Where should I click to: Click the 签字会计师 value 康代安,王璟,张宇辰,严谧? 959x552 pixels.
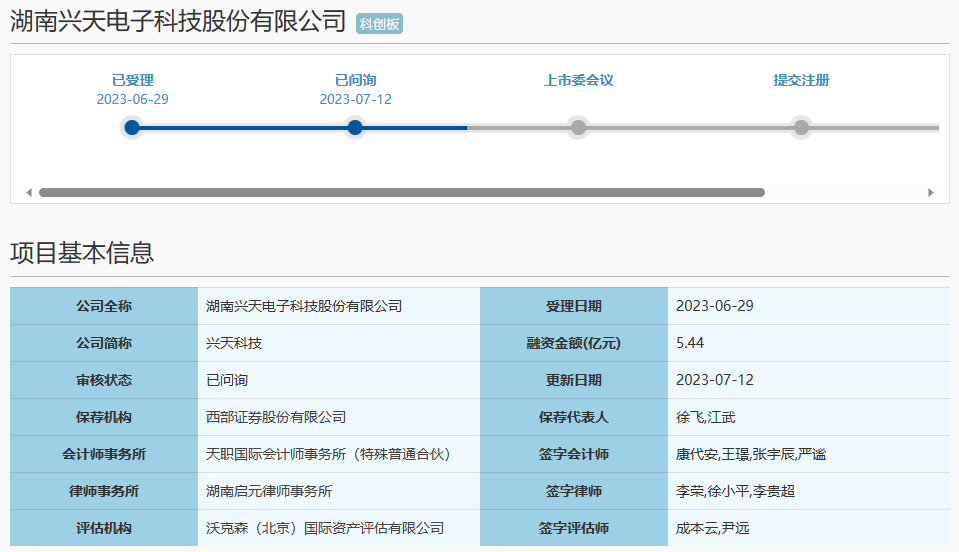(x=750, y=454)
